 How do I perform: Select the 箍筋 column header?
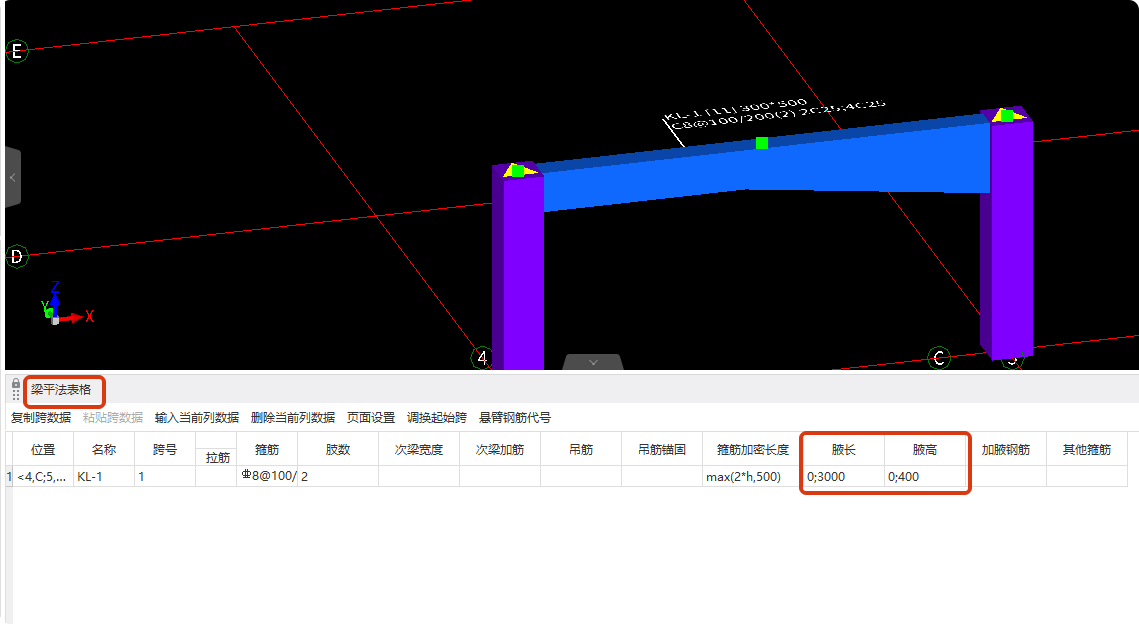click(267, 450)
